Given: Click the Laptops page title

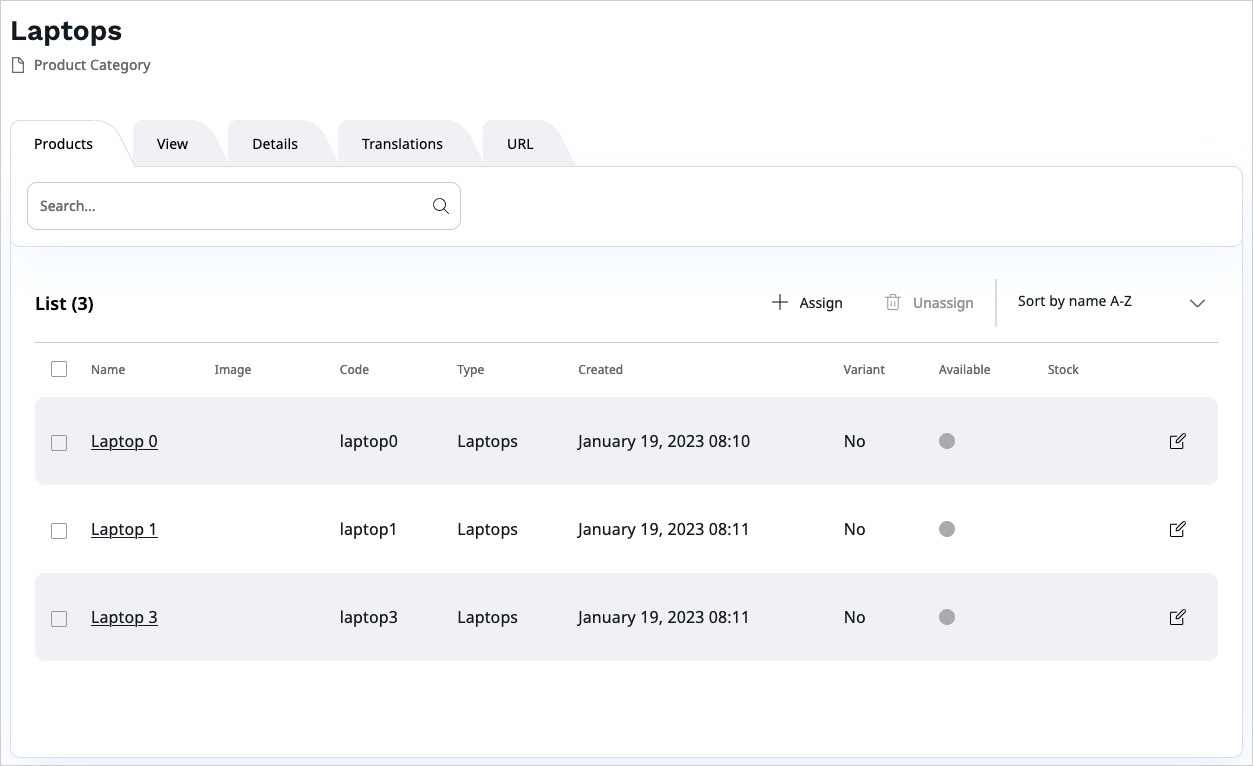Looking at the screenshot, I should [66, 31].
